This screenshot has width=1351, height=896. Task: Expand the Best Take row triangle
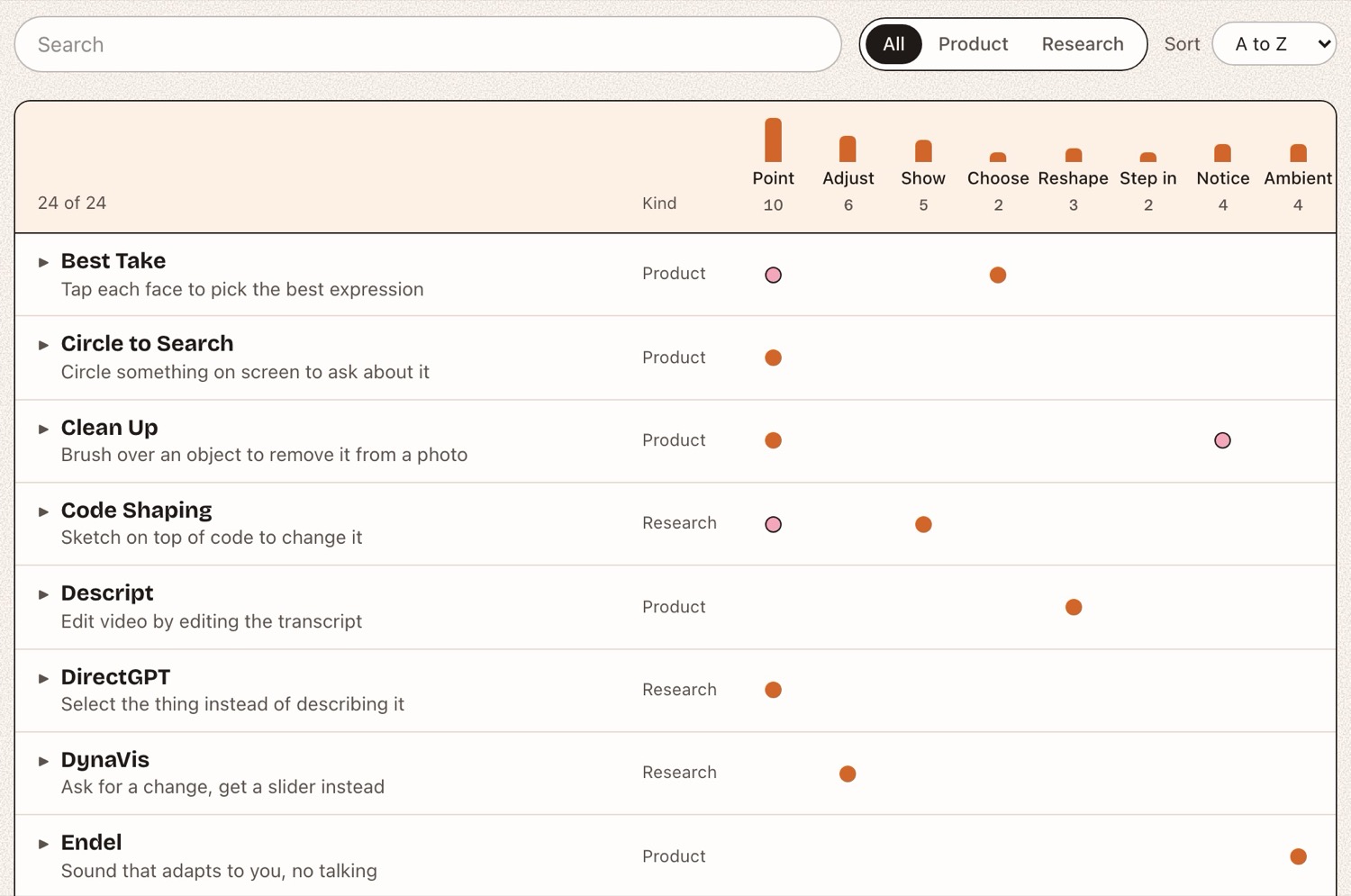(43, 262)
